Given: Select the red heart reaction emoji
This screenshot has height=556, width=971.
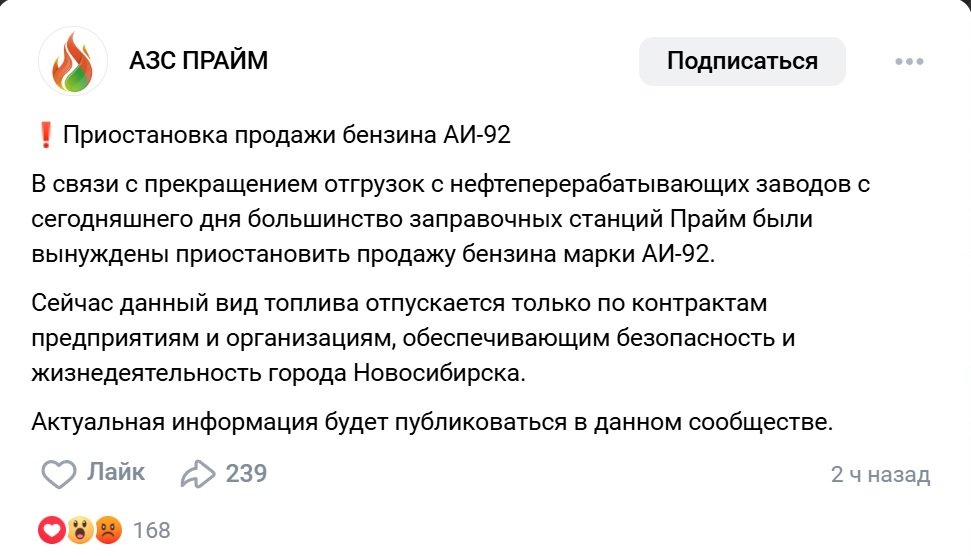Looking at the screenshot, I should tap(52, 530).
